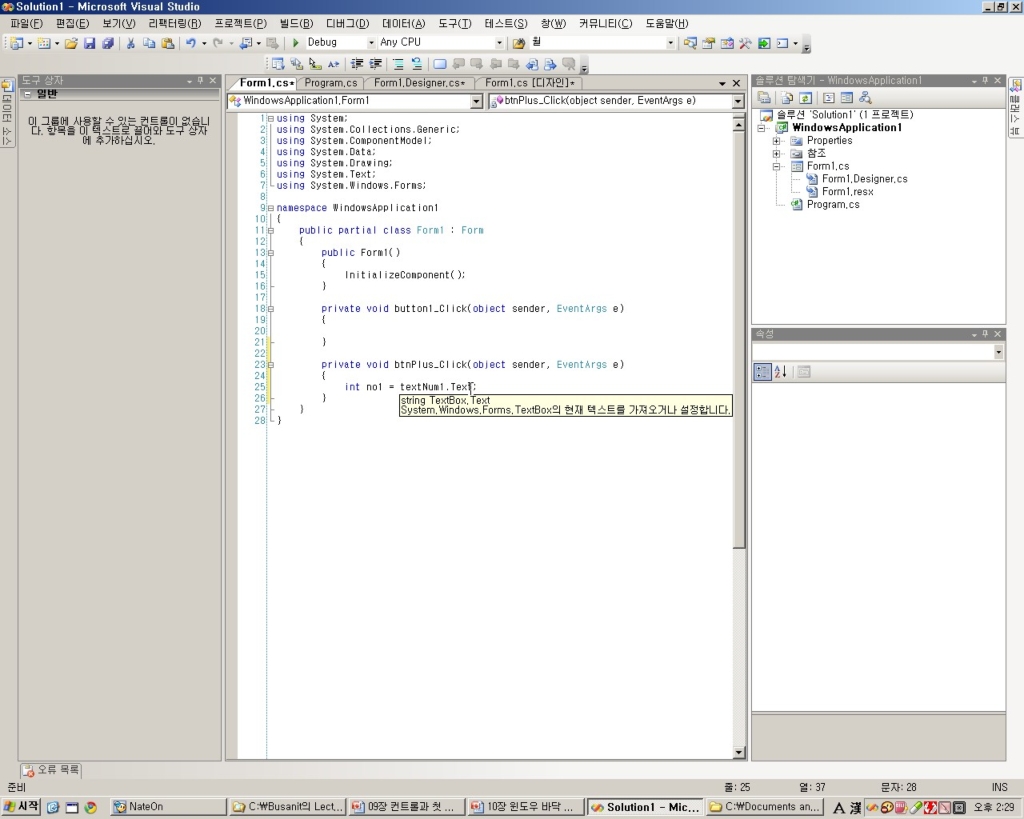This screenshot has width=1024, height=819.
Task: Select Form1.Designer.cs in Solution Explorer tree
Action: click(864, 179)
